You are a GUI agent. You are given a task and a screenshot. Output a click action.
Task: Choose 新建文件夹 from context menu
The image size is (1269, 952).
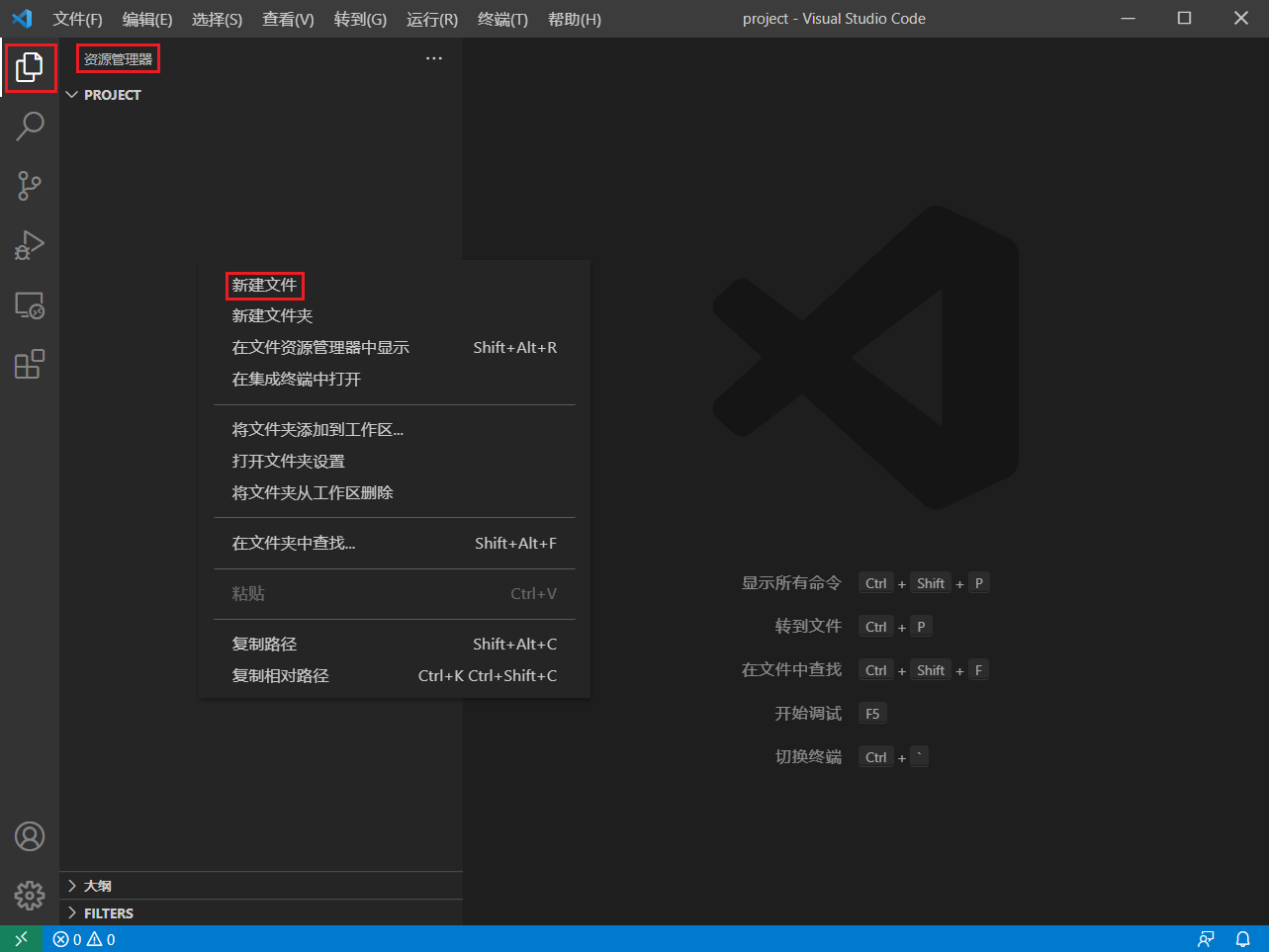pos(395,316)
